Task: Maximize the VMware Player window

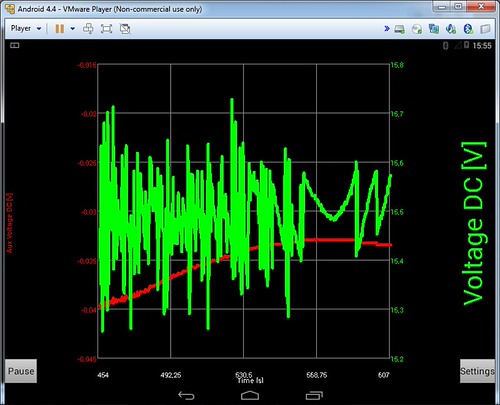Action: pos(459,7)
